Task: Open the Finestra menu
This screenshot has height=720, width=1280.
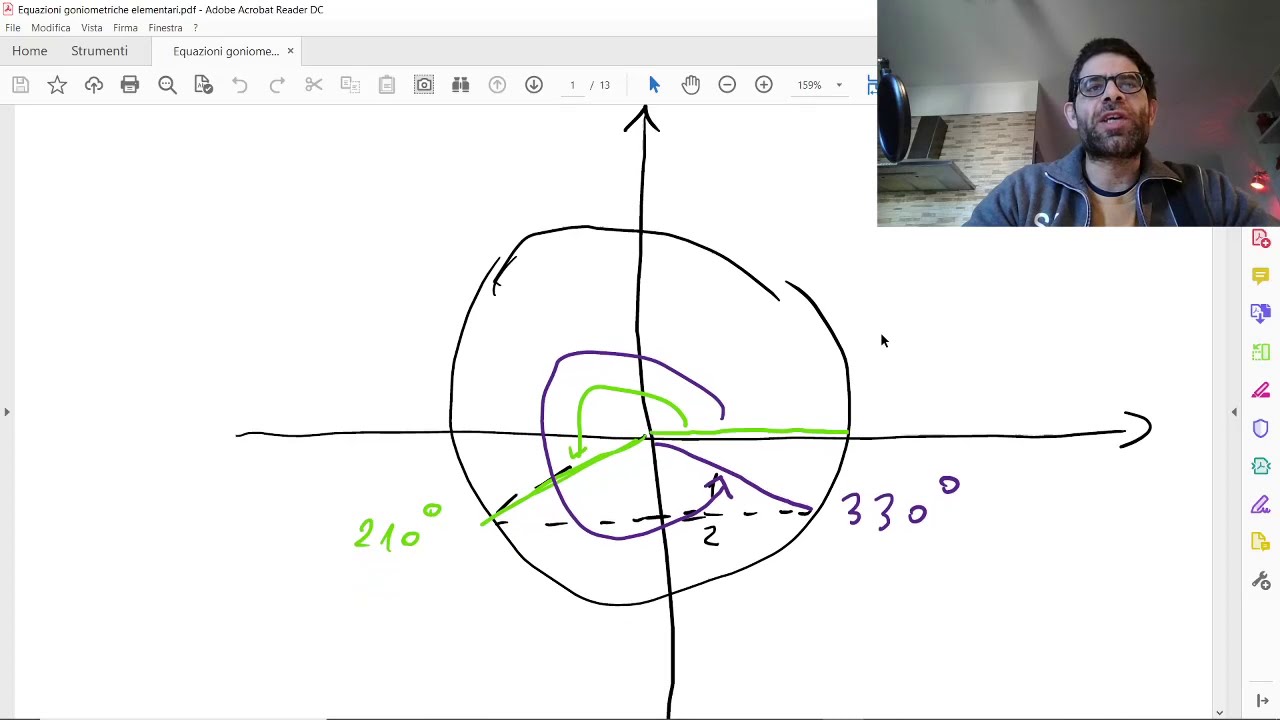Action: click(x=165, y=27)
